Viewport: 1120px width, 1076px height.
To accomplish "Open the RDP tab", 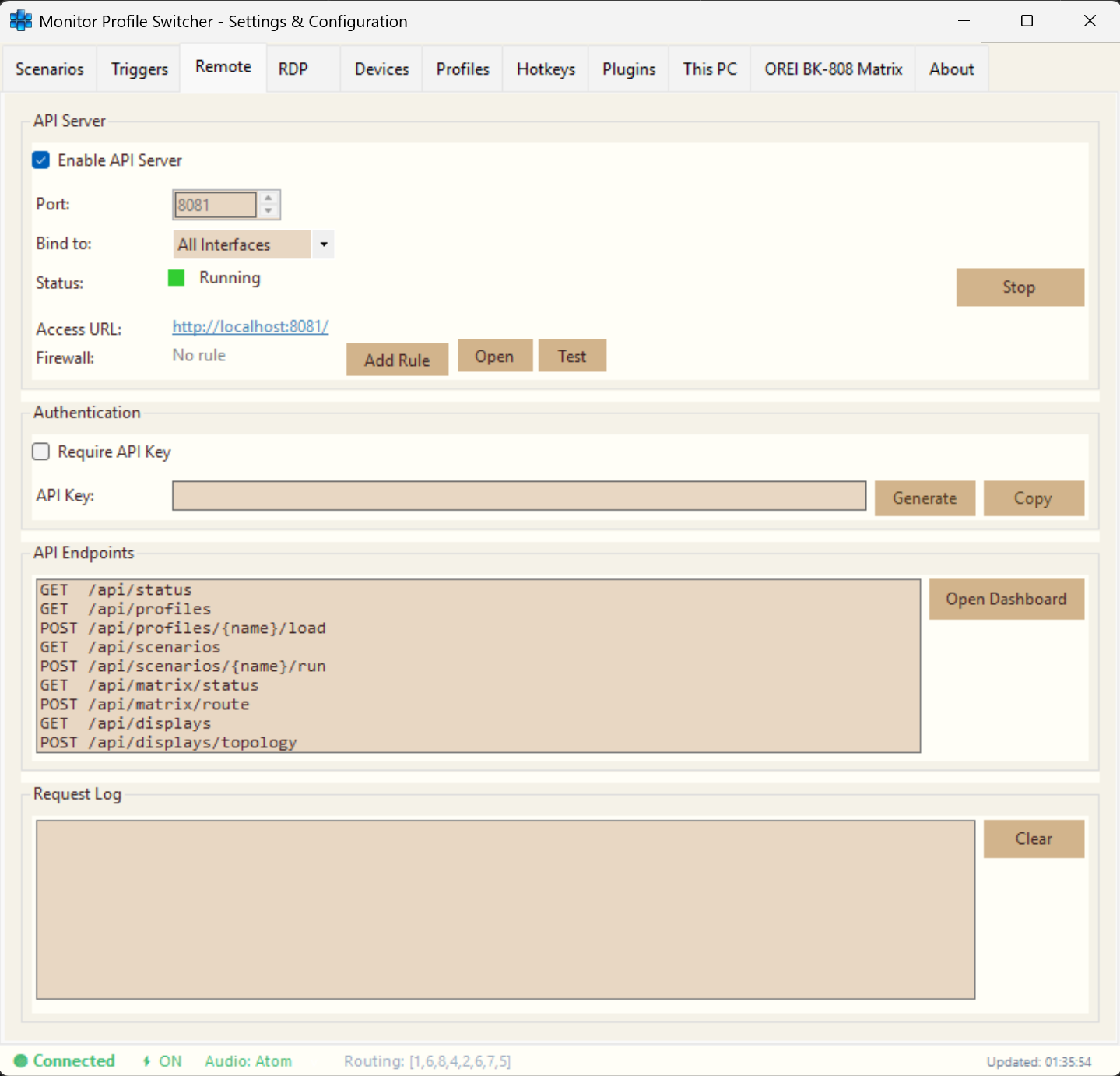I will [x=293, y=69].
